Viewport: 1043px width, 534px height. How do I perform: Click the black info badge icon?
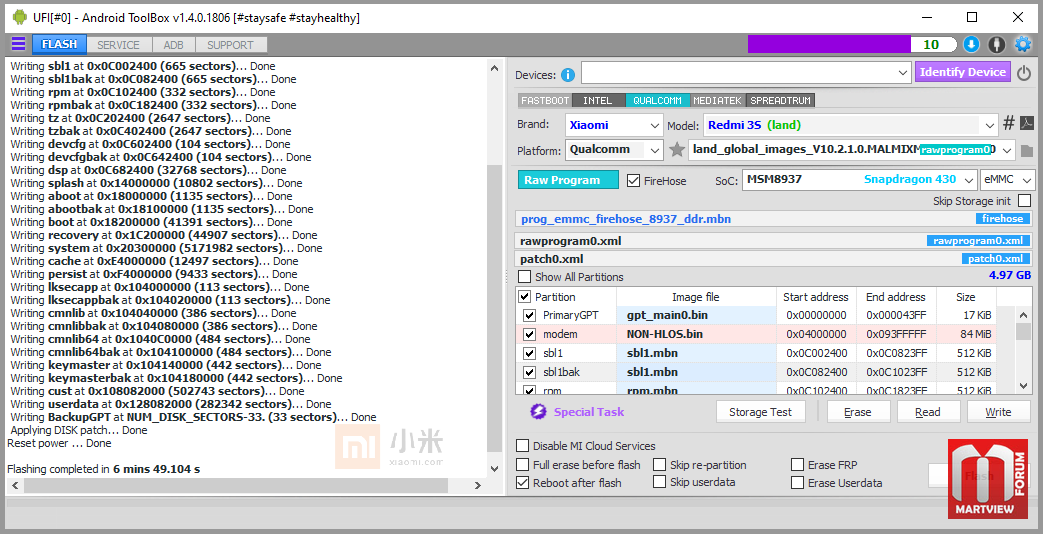coord(996,45)
